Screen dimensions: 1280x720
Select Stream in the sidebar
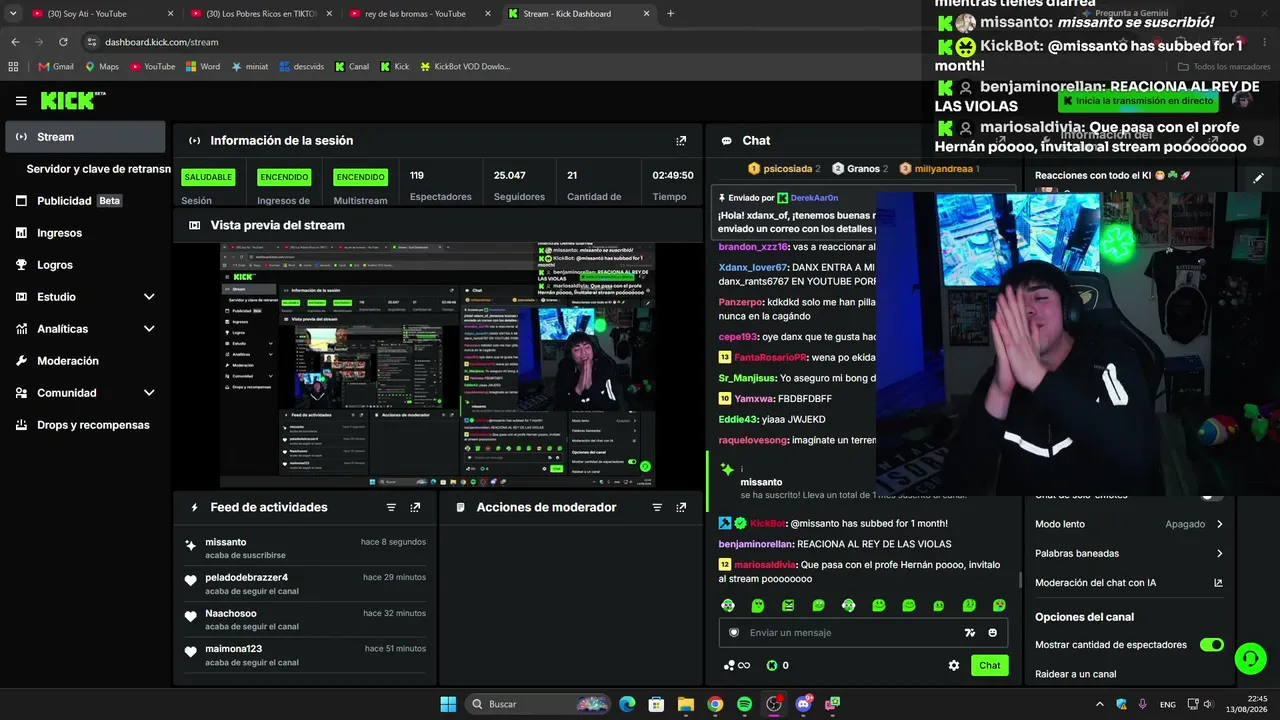85,137
